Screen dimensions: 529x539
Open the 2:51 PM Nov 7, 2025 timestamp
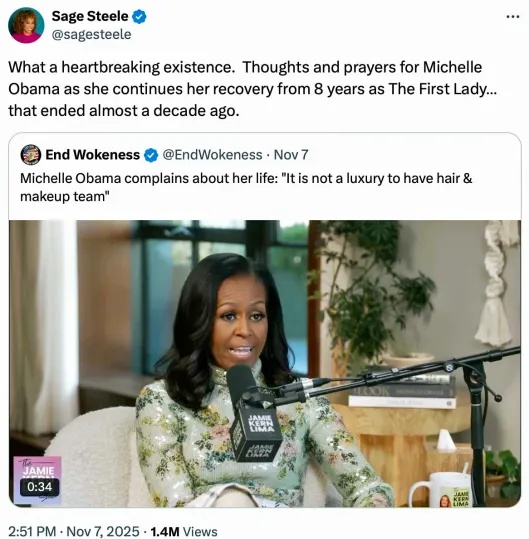pyautogui.click(x=74, y=531)
